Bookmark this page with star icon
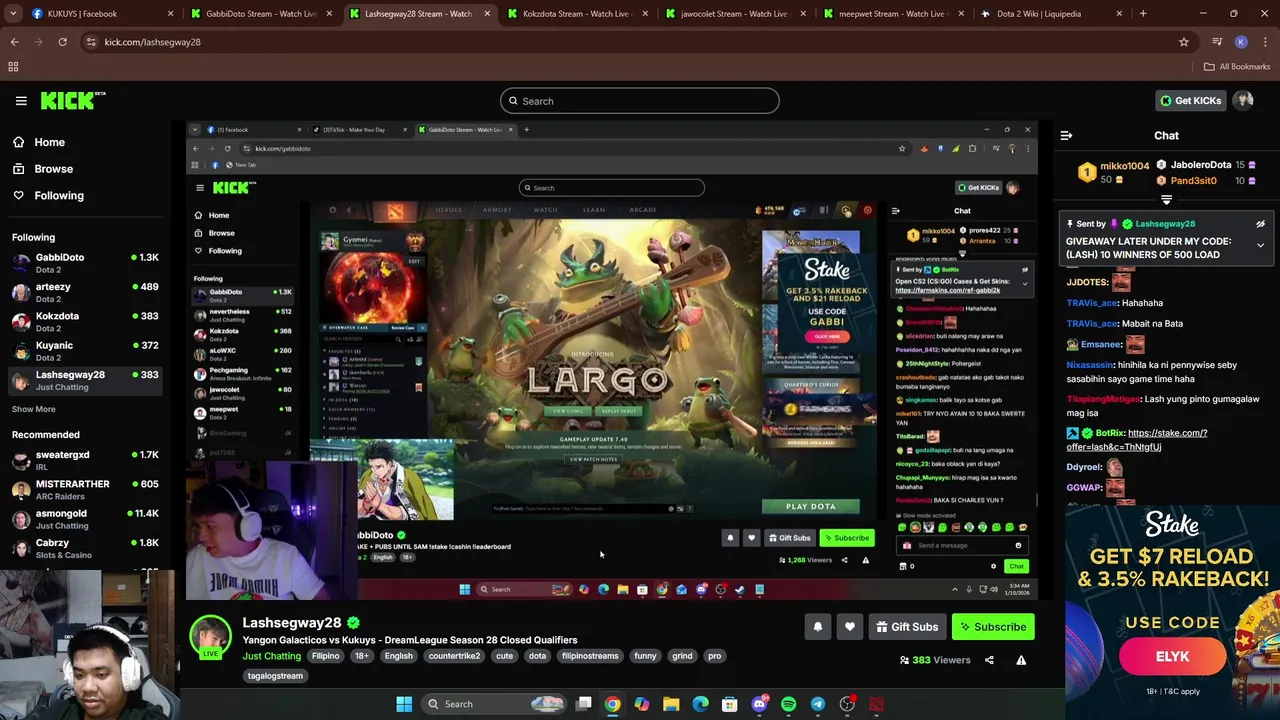Viewport: 1280px width, 720px height. [x=1184, y=42]
